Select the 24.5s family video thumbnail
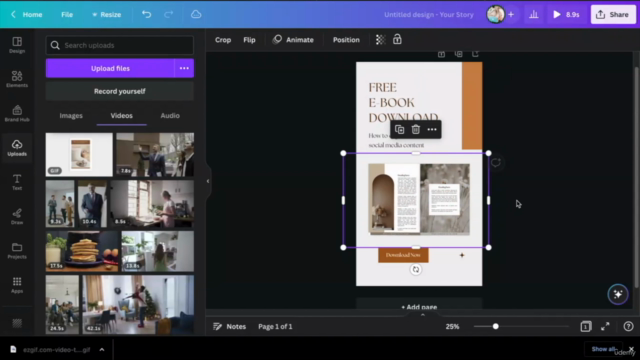Viewport: 640px width, 360px height. 62,304
